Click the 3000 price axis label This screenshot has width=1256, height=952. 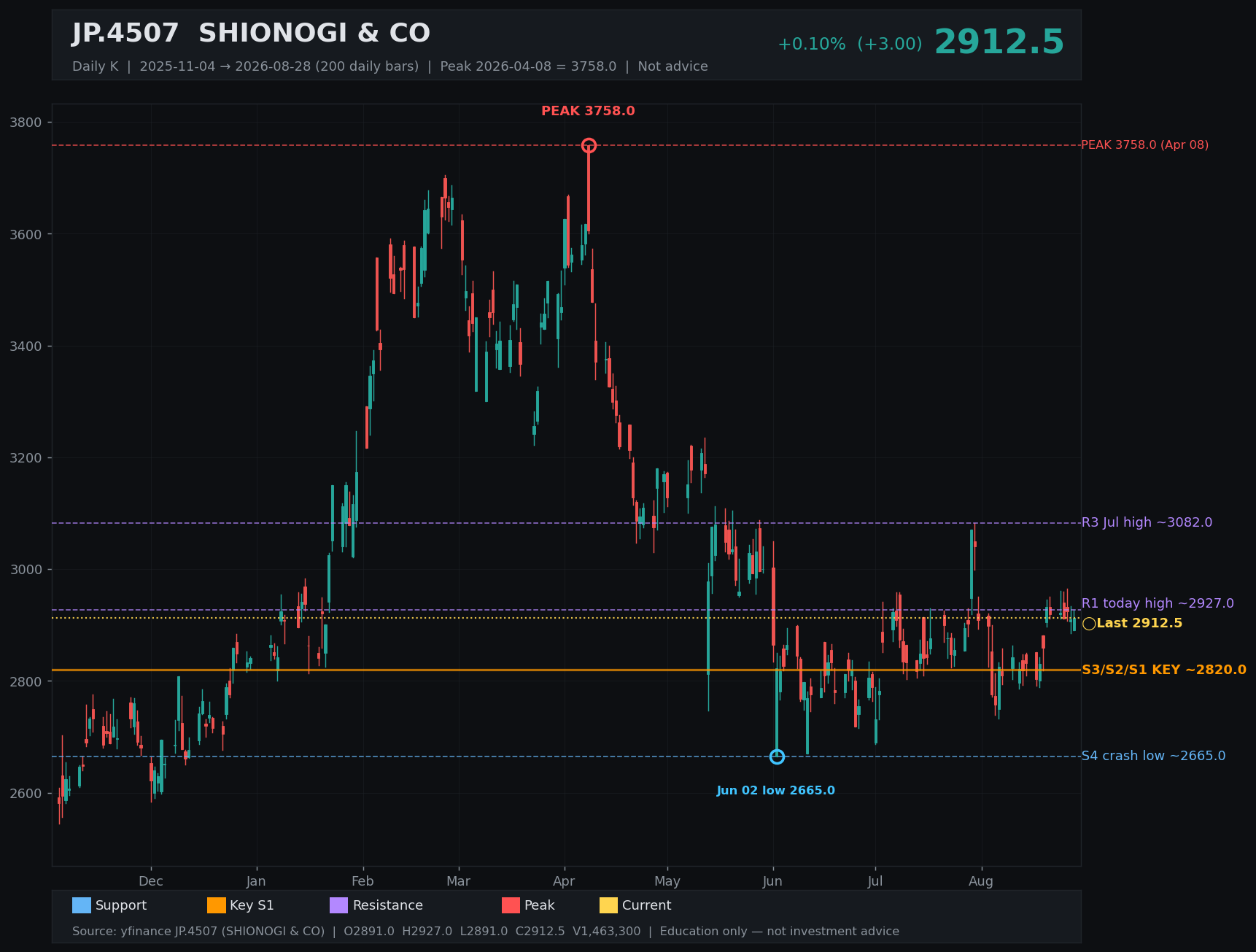[26, 570]
